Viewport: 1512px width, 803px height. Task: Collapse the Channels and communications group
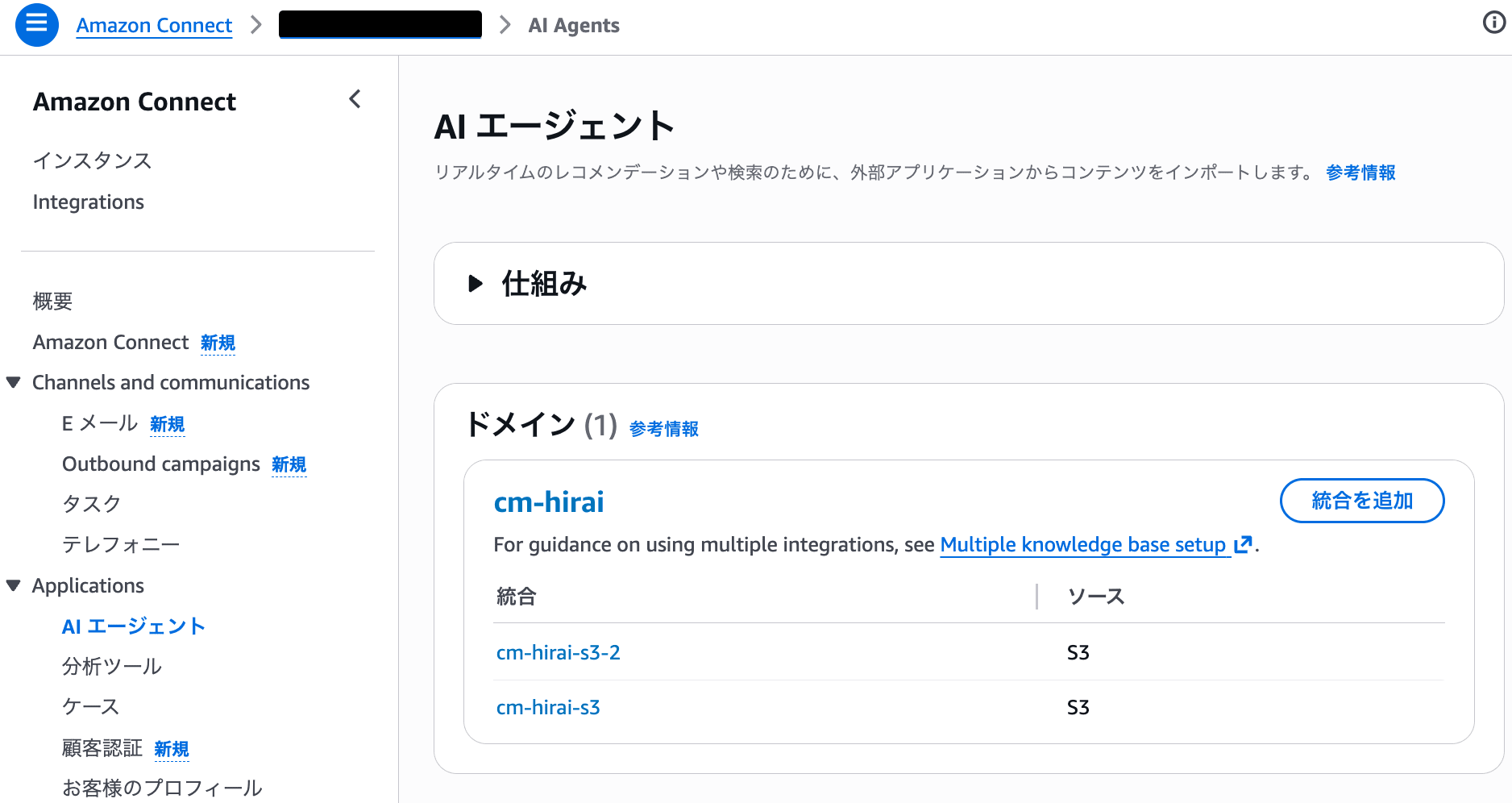pyautogui.click(x=12, y=382)
